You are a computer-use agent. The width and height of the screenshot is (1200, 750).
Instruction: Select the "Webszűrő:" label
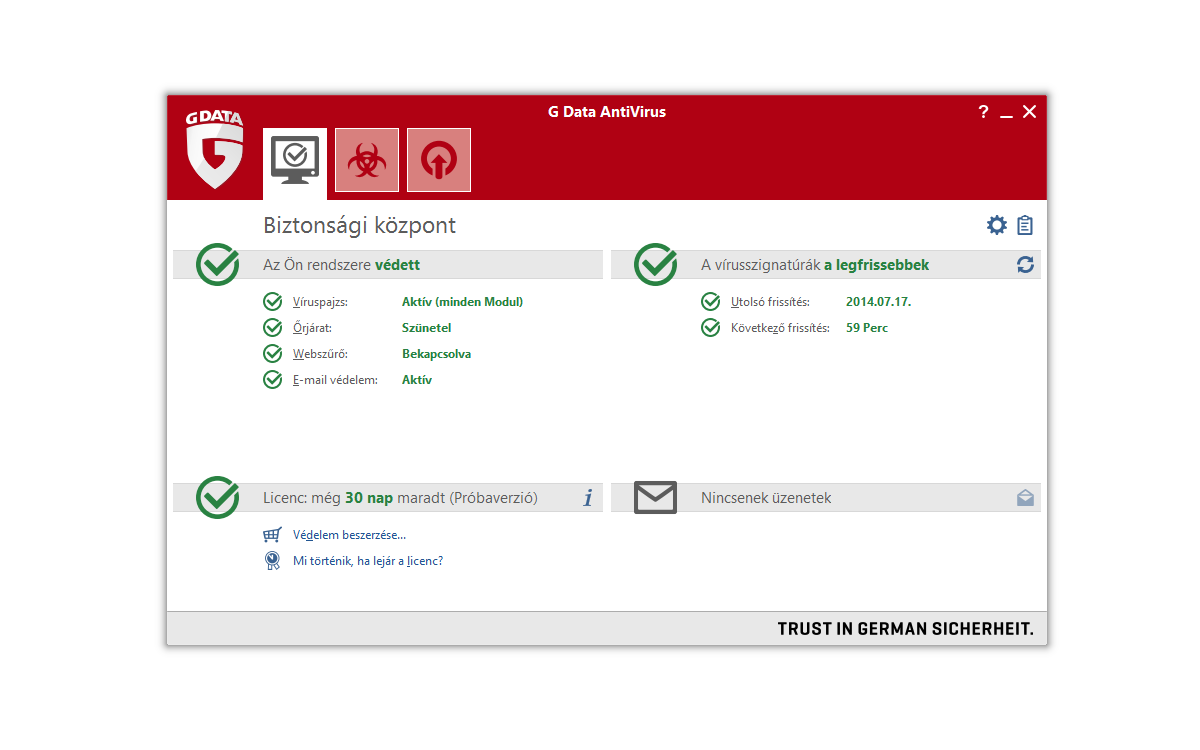pyautogui.click(x=320, y=354)
